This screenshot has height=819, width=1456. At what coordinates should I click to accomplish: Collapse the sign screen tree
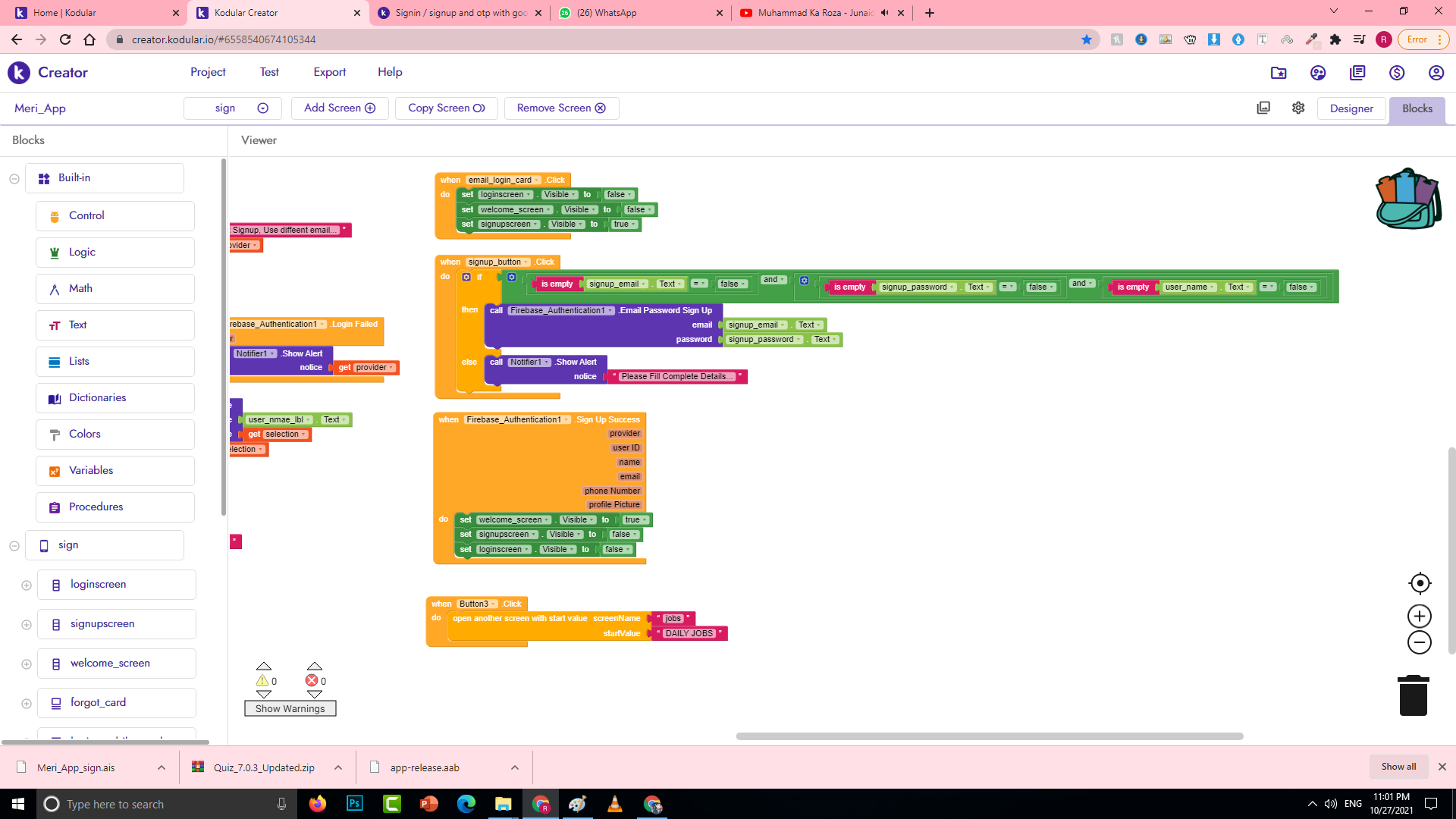coord(14,546)
